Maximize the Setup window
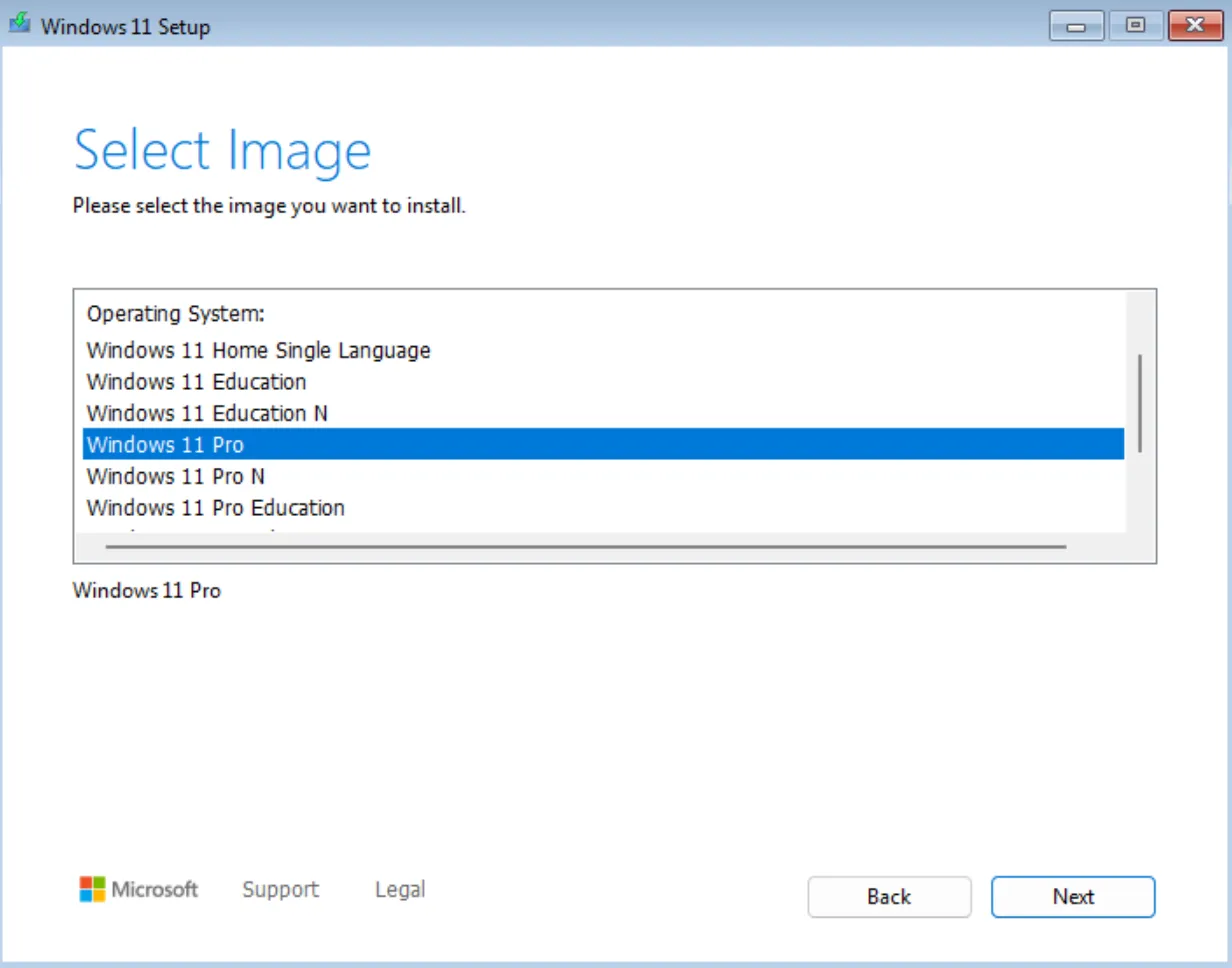Viewport: 1232px width, 968px height. [1135, 26]
